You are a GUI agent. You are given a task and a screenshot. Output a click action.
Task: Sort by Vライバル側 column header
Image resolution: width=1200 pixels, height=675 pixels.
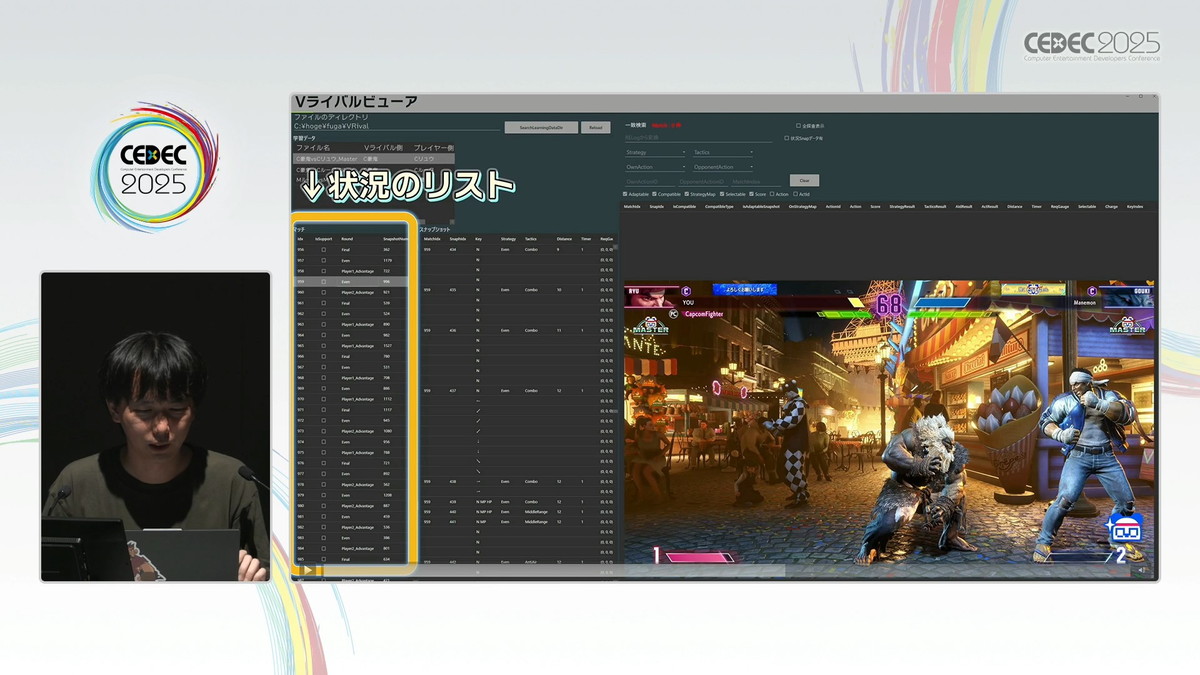[383, 148]
